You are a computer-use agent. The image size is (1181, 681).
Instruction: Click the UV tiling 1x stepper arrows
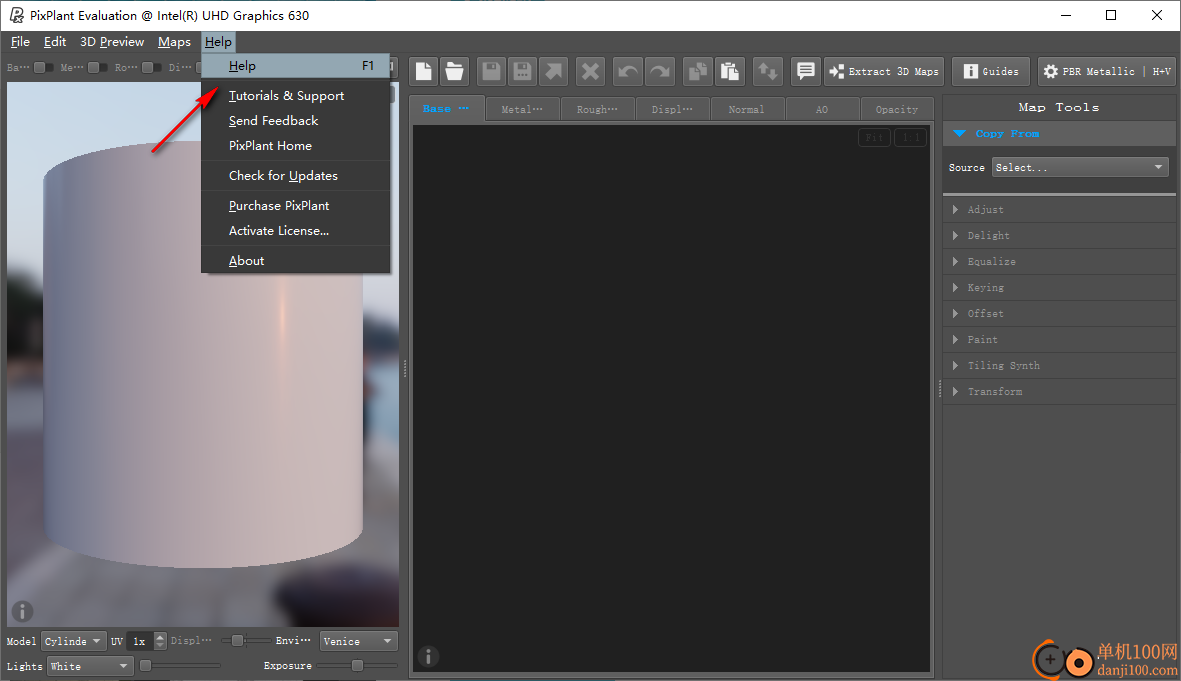[160, 641]
